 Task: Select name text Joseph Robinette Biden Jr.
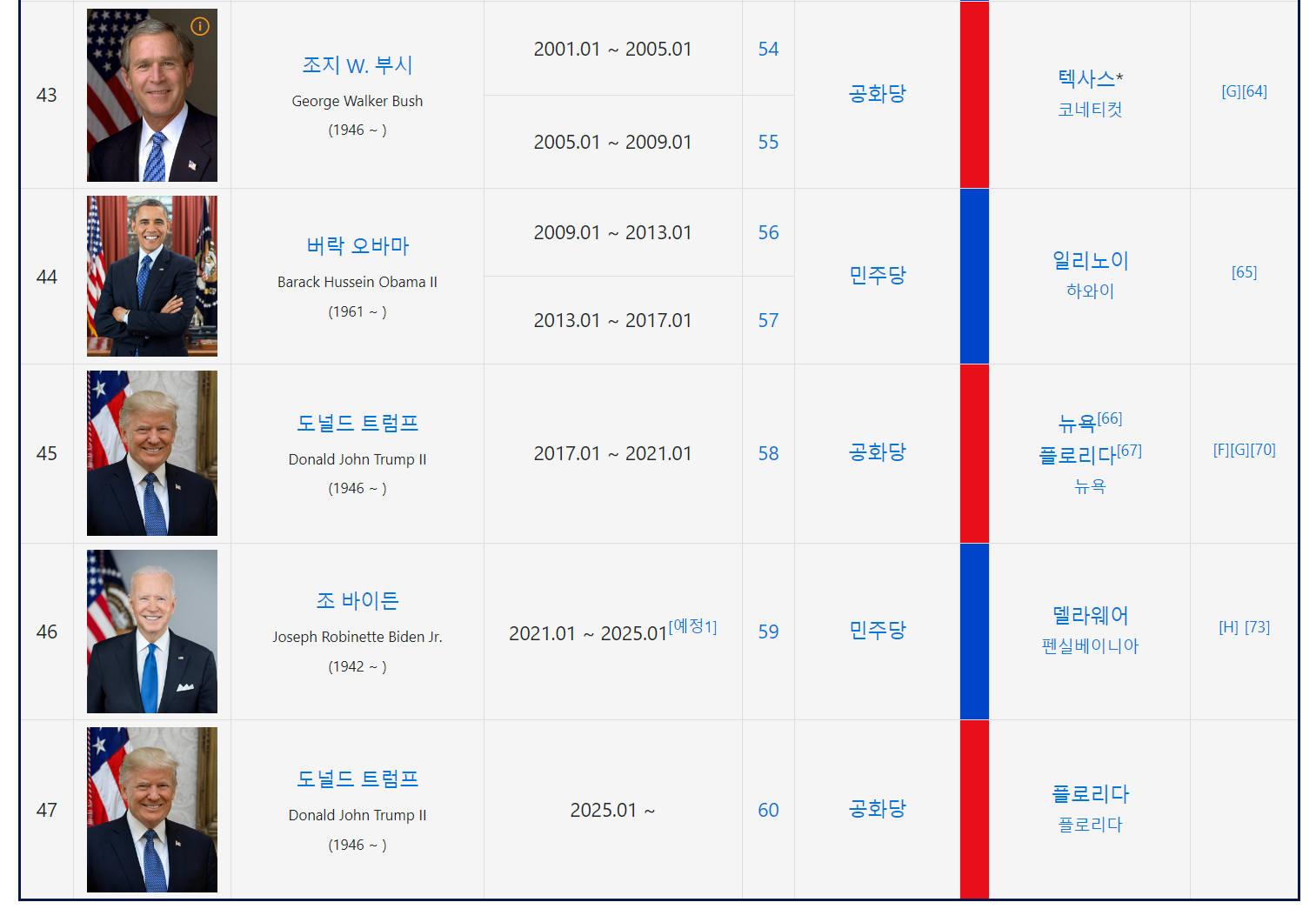357,637
